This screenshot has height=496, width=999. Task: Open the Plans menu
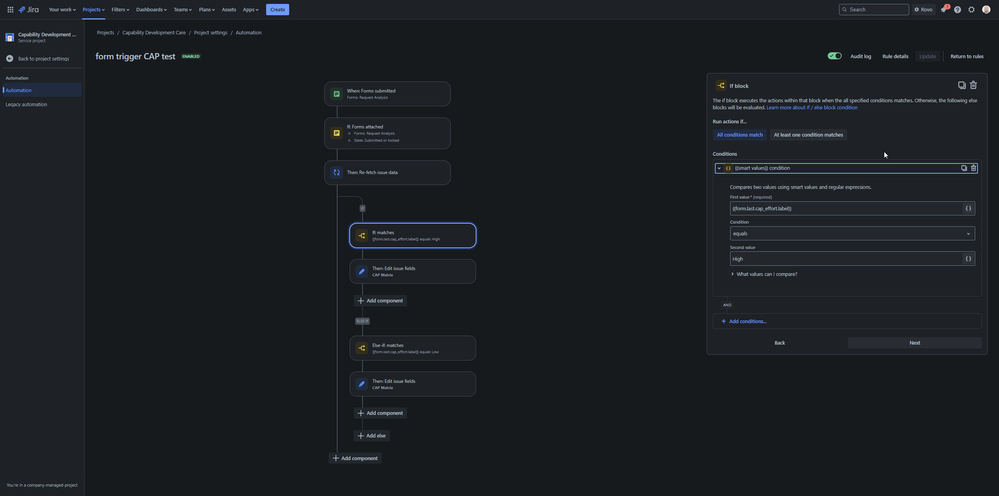point(206,10)
